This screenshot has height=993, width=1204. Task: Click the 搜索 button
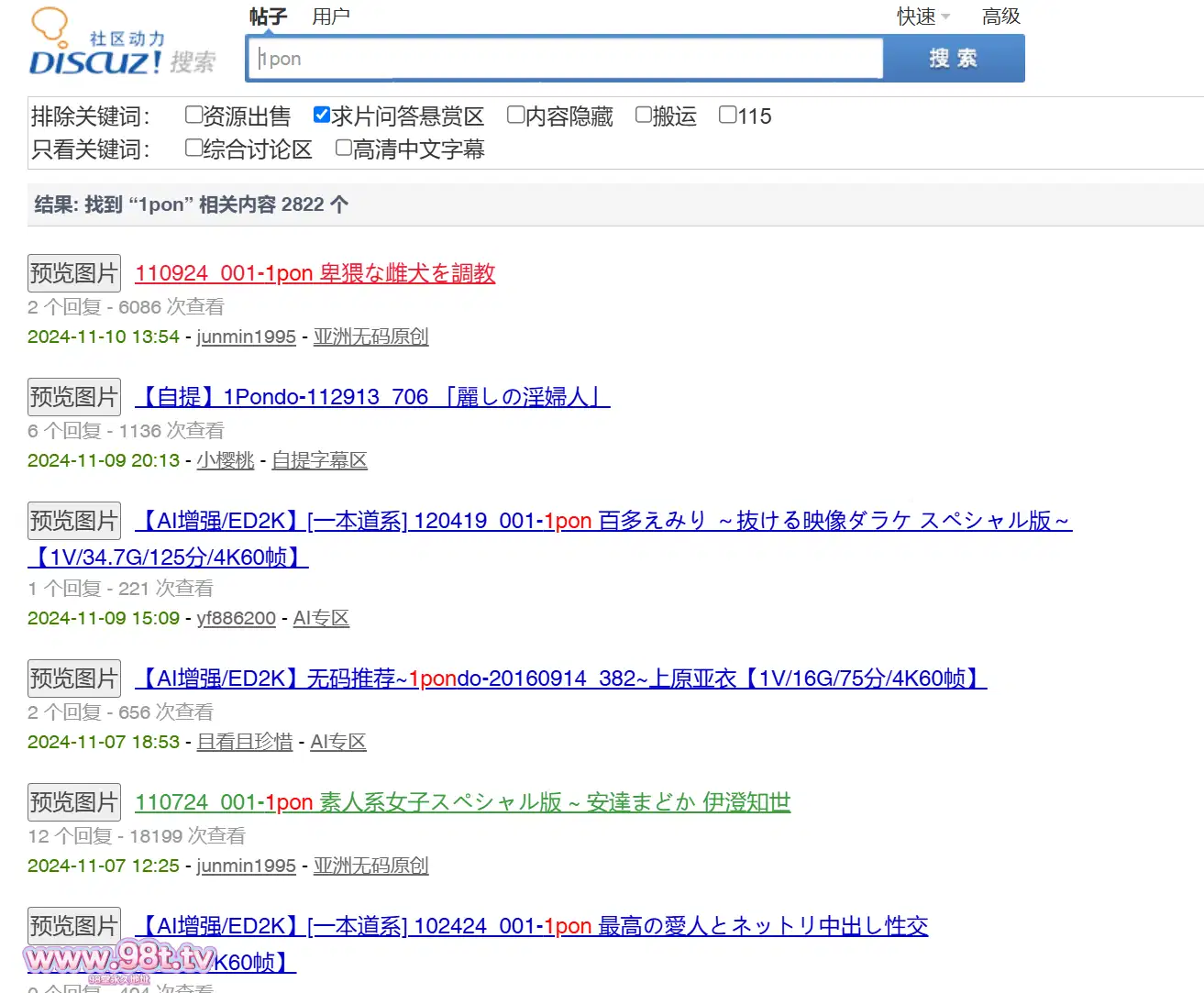click(954, 59)
